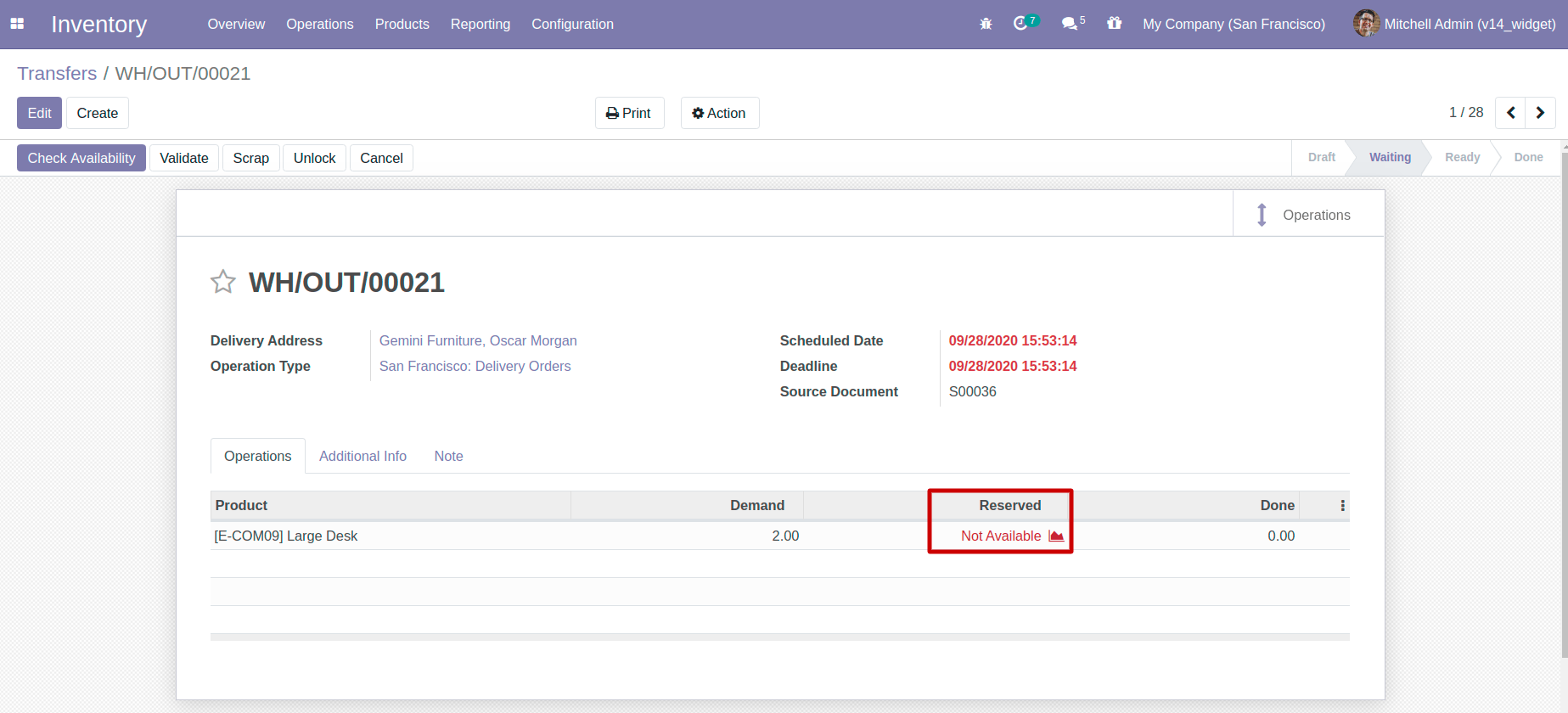Open the optional columns kebab menu

(1342, 505)
